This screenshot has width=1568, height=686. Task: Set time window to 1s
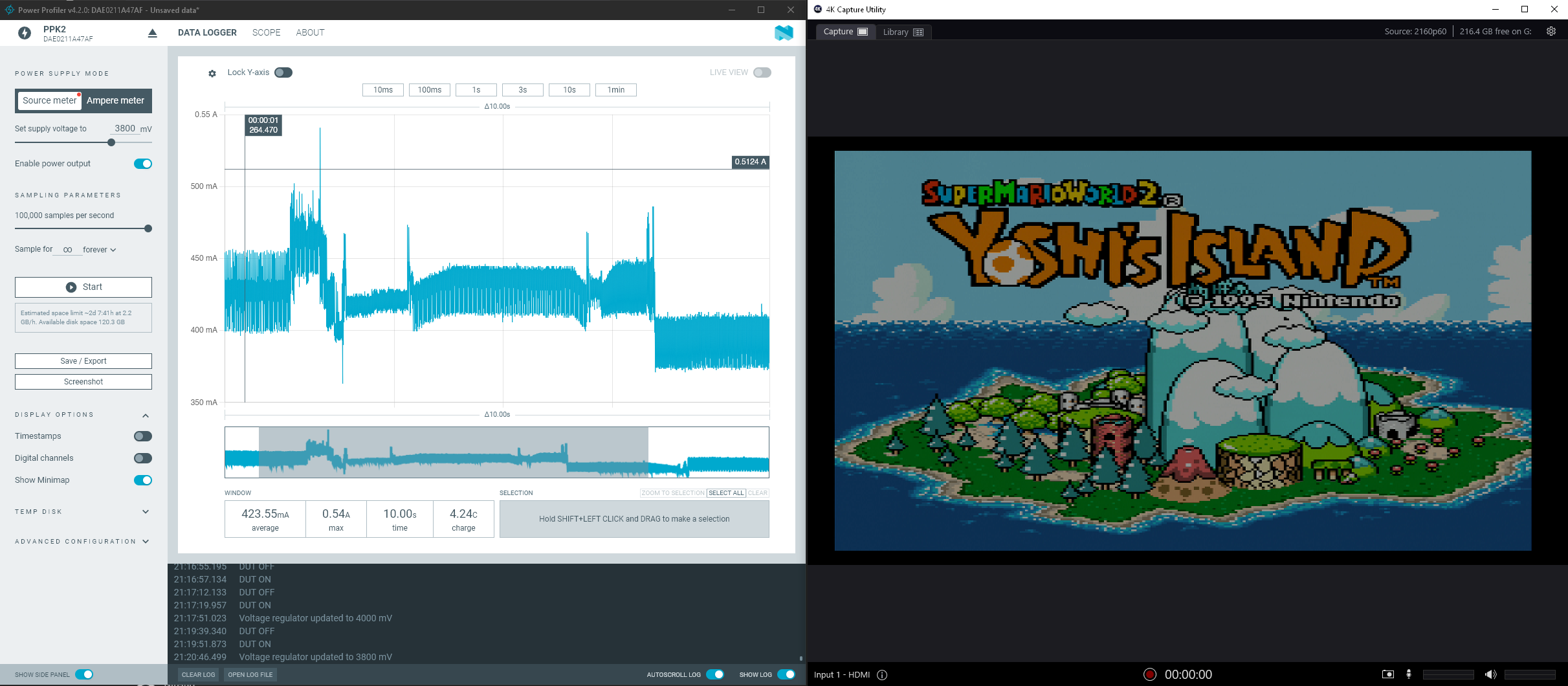click(x=476, y=90)
